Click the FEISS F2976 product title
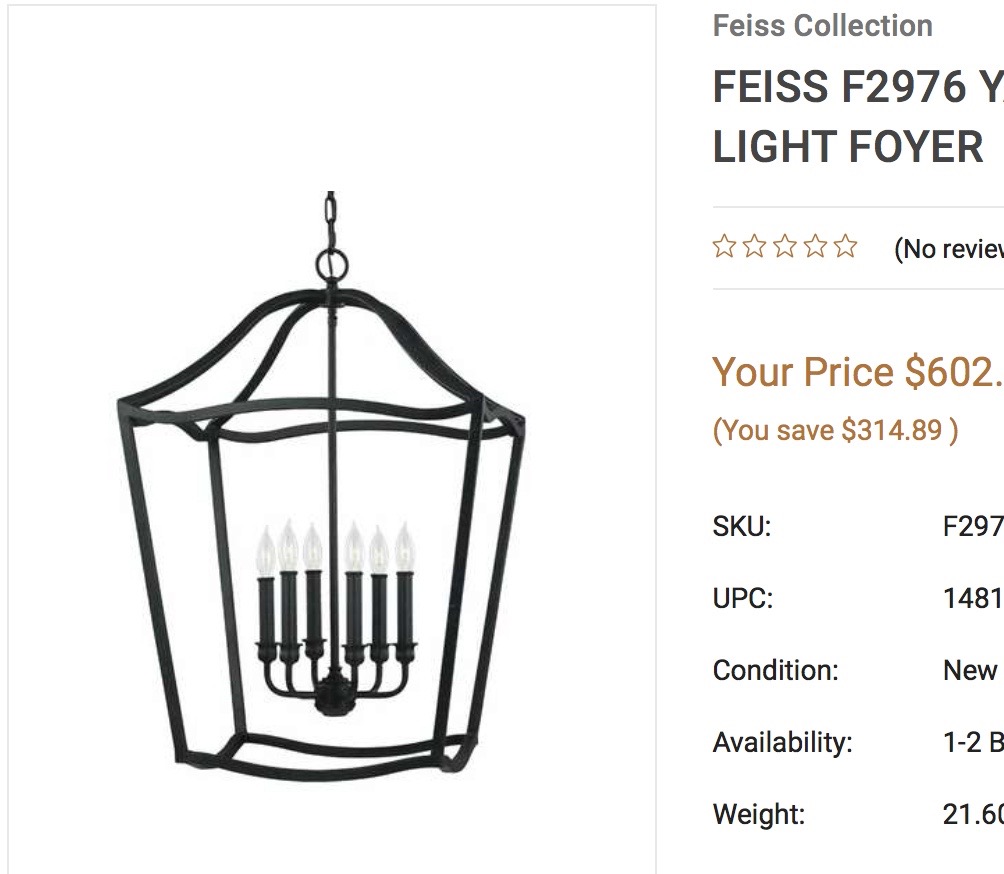This screenshot has width=1004, height=874. [858, 117]
